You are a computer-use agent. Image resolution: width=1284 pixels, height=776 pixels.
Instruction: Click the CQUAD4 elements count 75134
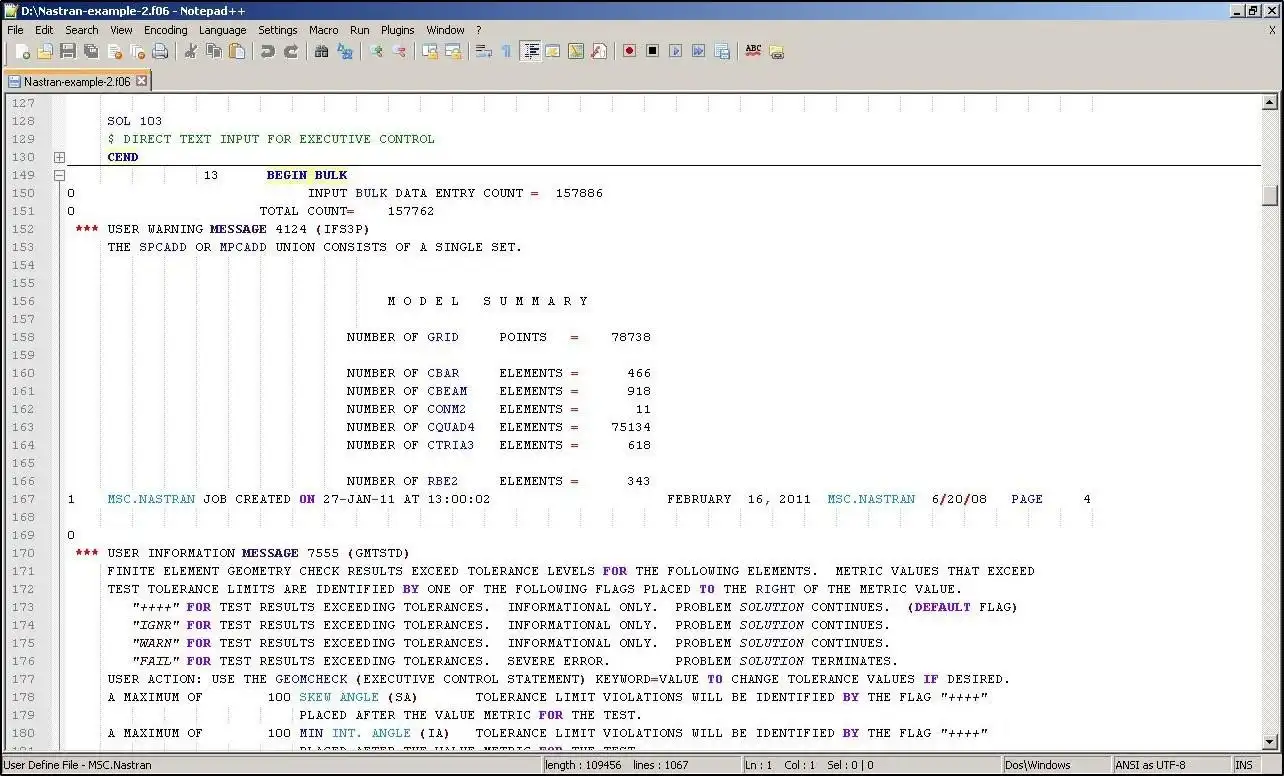point(631,427)
